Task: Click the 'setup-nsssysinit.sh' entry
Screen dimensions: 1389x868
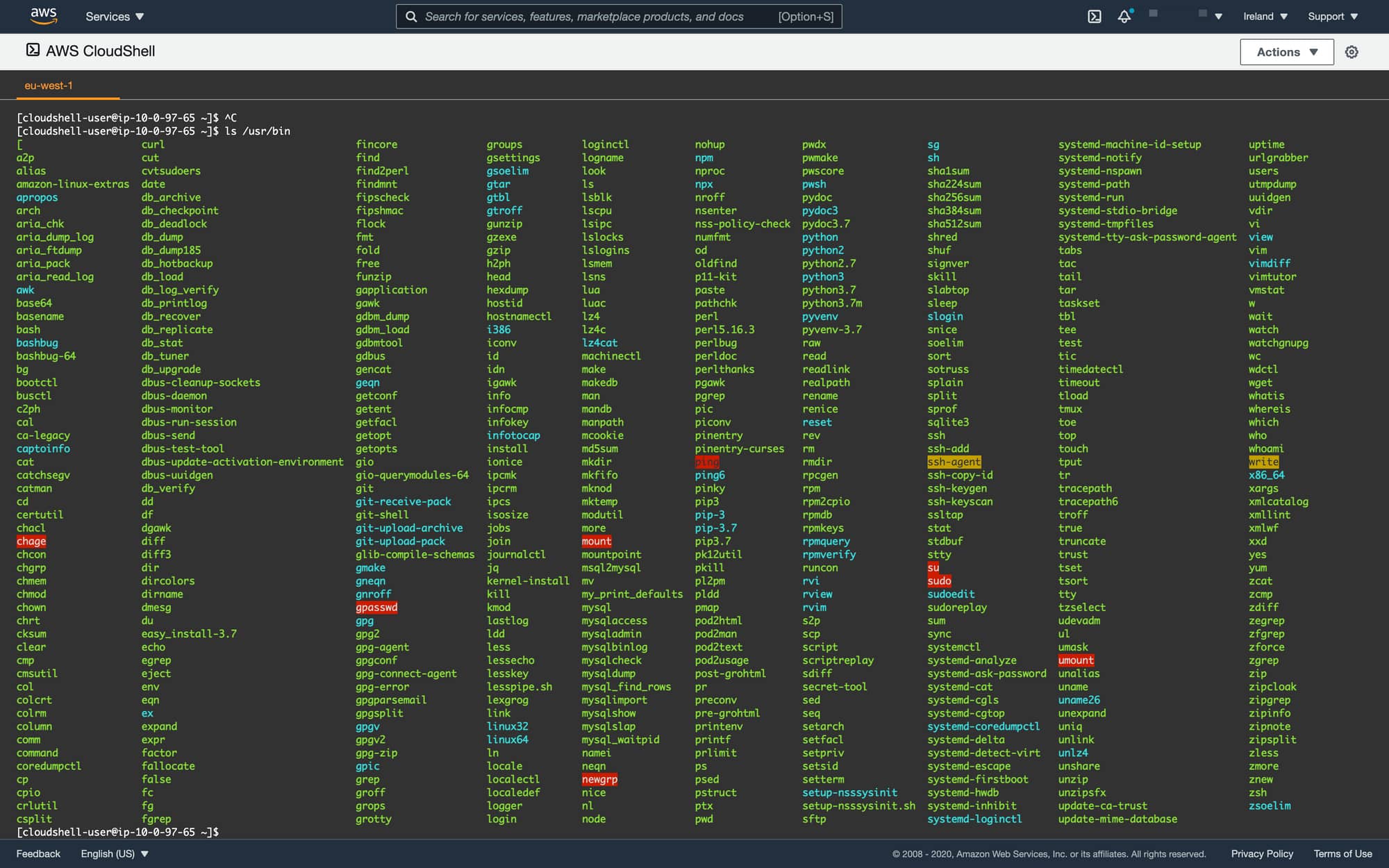Action: tap(858, 806)
